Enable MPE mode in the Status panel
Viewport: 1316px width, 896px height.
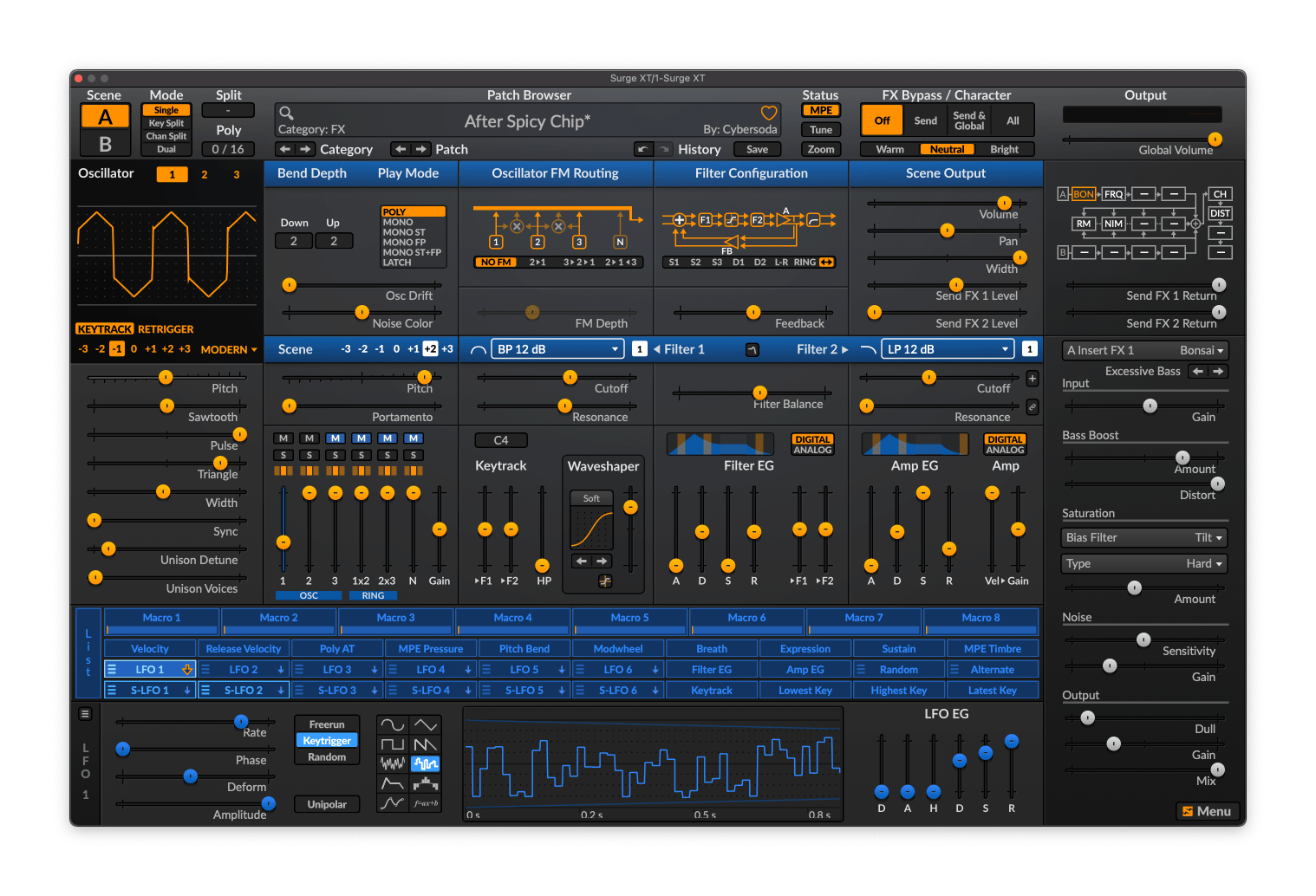tap(820, 110)
